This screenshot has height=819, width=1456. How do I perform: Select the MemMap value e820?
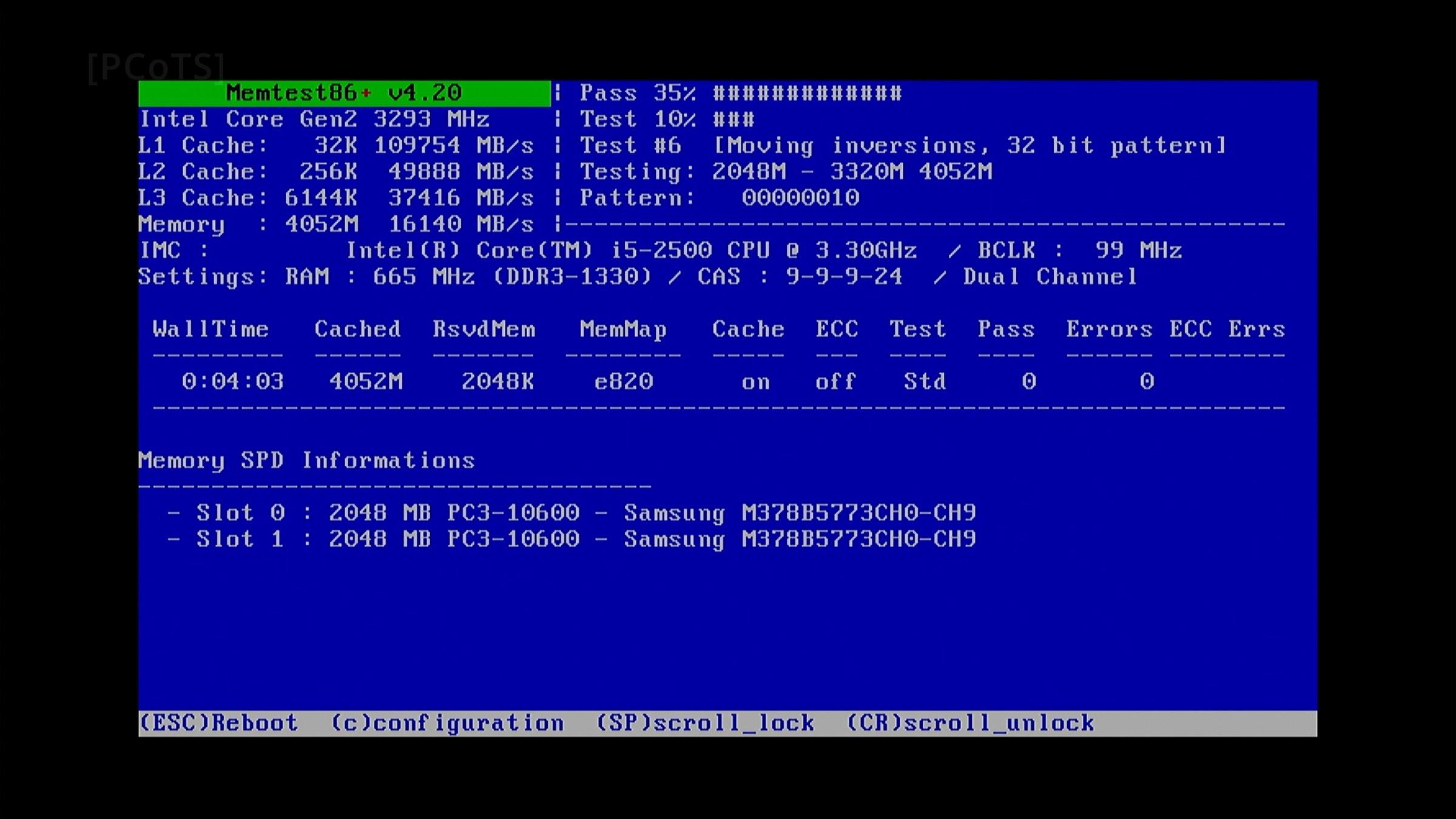[624, 382]
